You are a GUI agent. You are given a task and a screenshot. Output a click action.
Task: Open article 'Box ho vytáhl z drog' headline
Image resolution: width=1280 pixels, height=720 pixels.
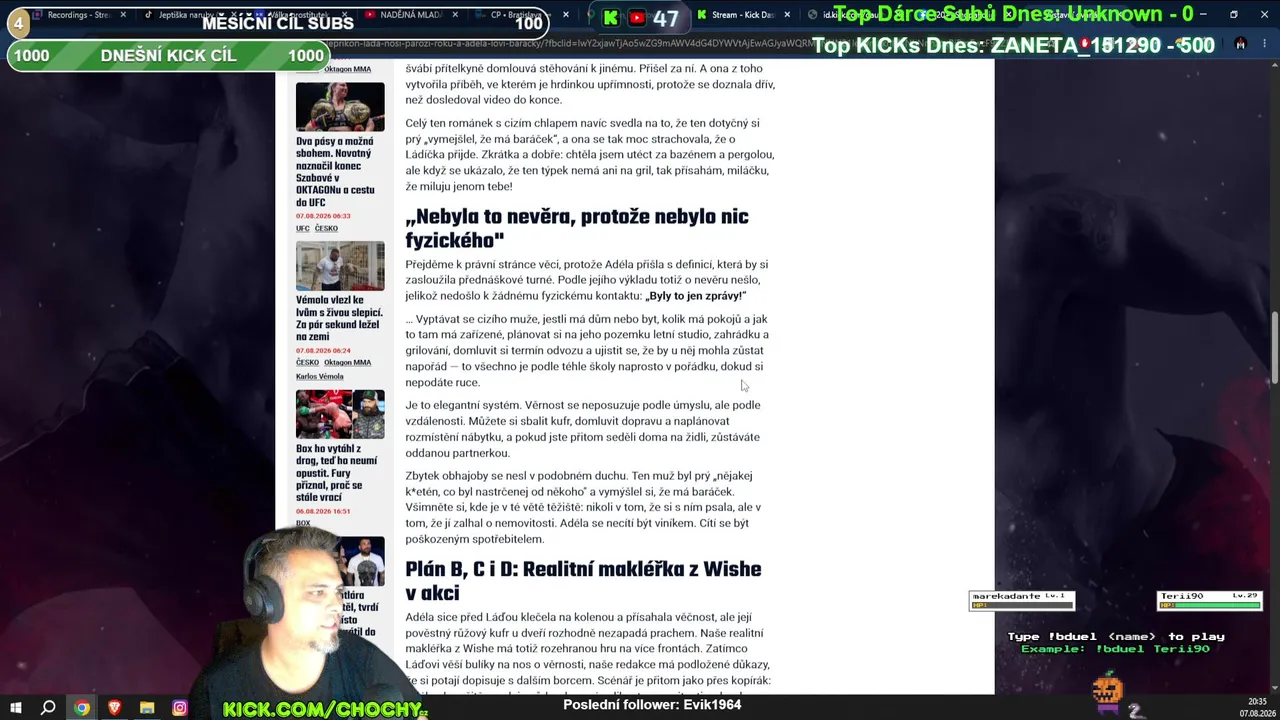pos(336,473)
